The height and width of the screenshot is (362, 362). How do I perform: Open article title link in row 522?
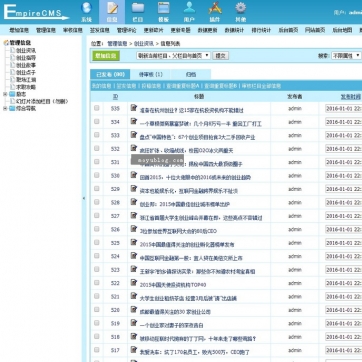pyautogui.click(x=173, y=285)
